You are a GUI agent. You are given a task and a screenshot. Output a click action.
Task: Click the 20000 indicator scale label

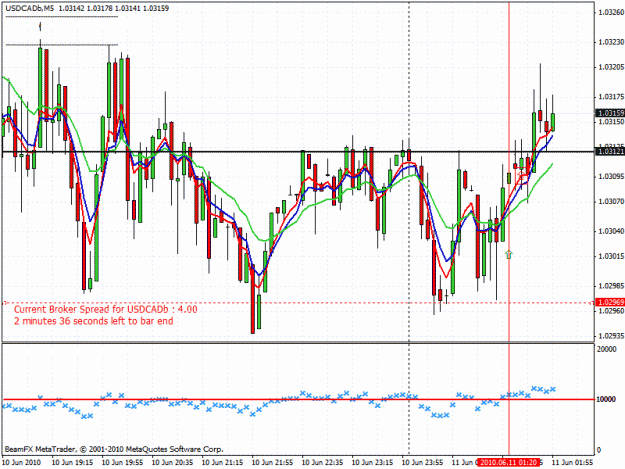click(607, 349)
